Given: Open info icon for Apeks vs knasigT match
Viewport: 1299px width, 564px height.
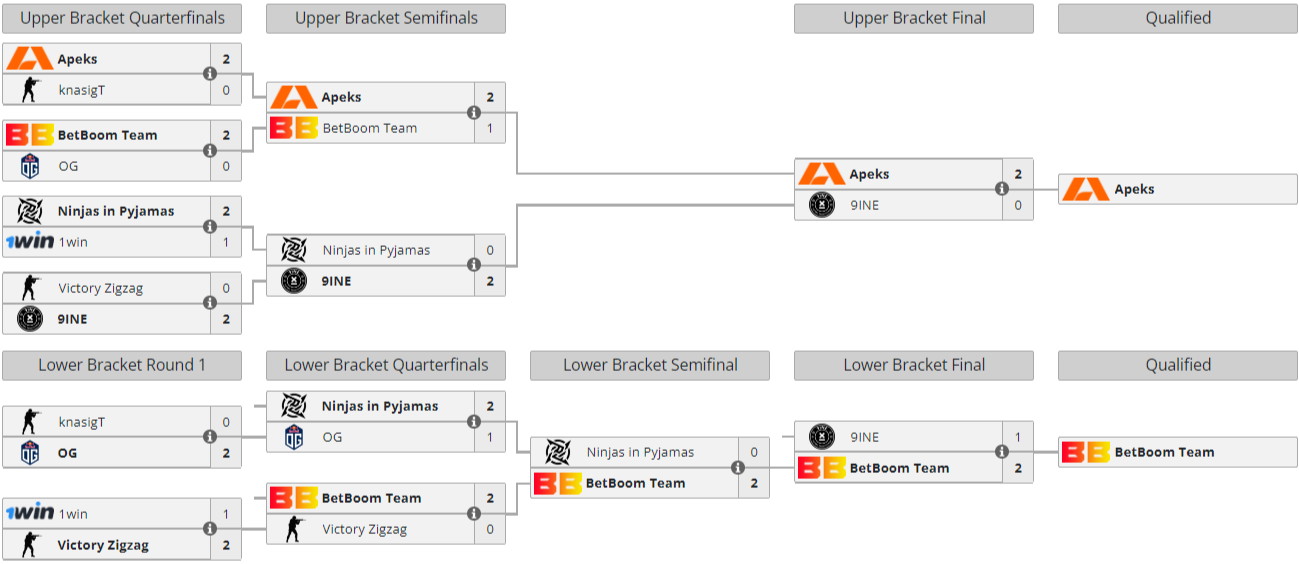Looking at the screenshot, I should pyautogui.click(x=210, y=74).
